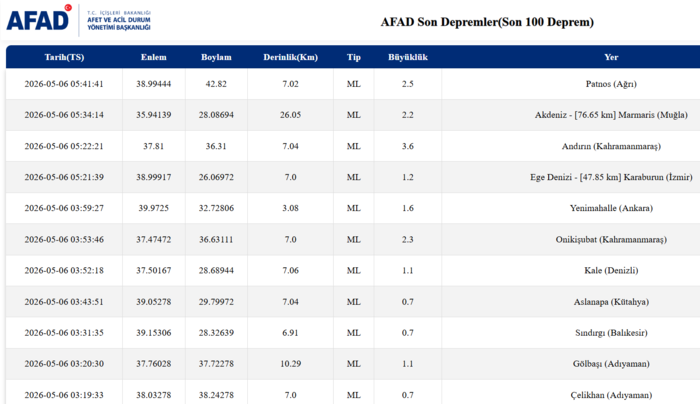700x404 pixels.
Task: Click latitude value 39.05278
Action: point(154,302)
